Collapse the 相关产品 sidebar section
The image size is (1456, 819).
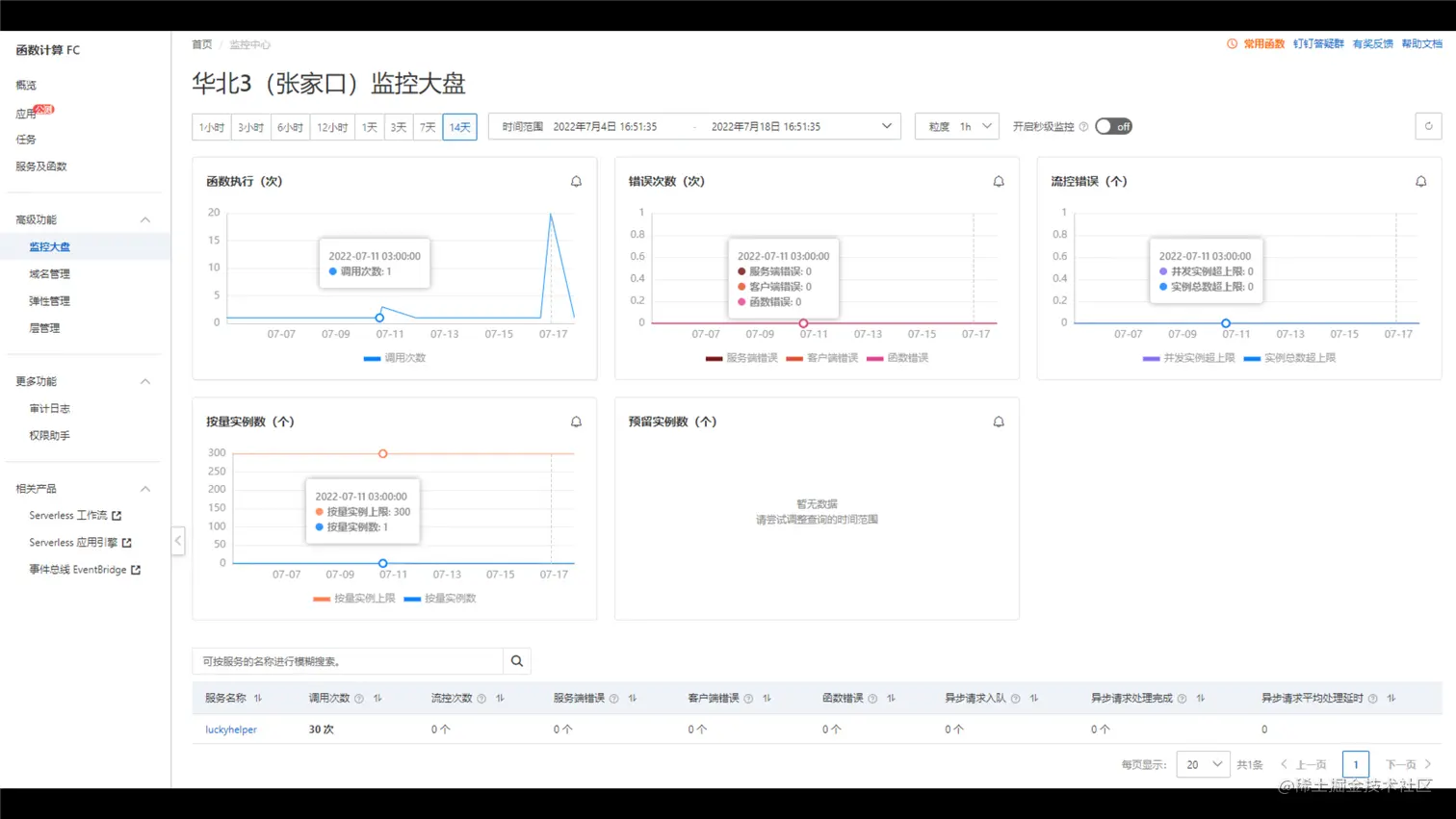(x=145, y=489)
